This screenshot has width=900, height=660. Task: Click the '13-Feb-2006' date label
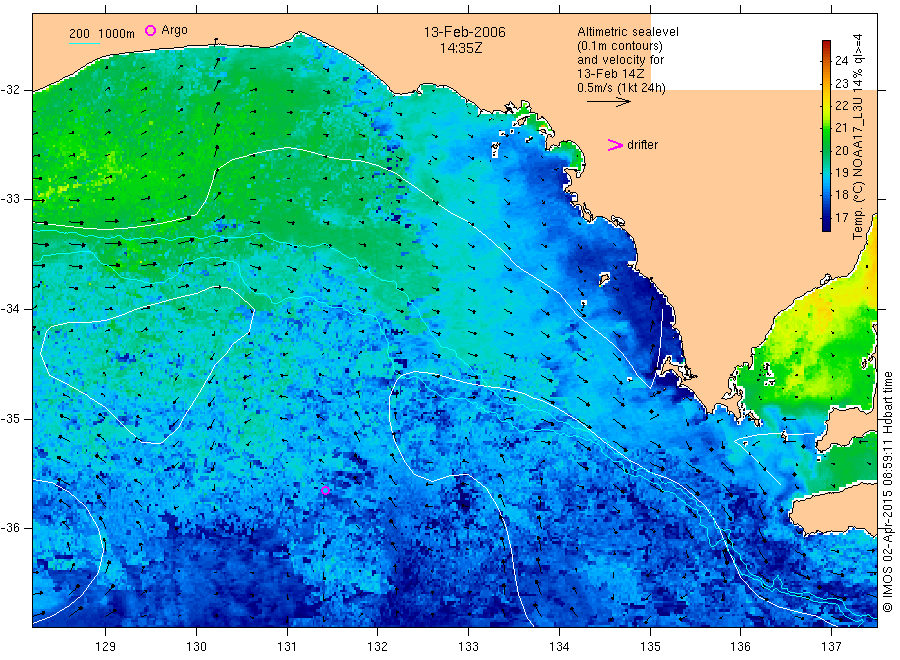(x=464, y=32)
